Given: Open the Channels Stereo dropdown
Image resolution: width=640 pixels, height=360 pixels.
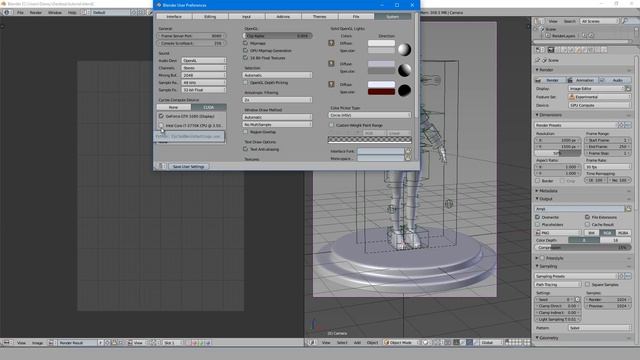Looking at the screenshot, I should [204, 68].
